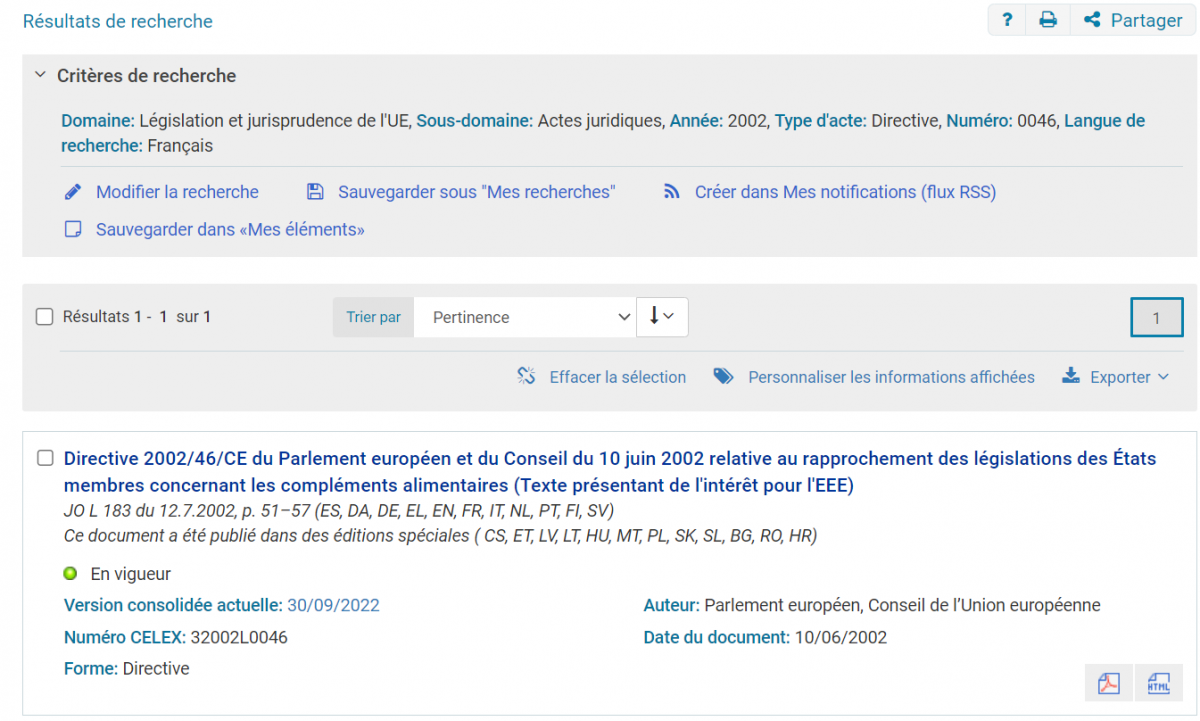
Task: Click the clear-selection icon
Action: coord(526,377)
